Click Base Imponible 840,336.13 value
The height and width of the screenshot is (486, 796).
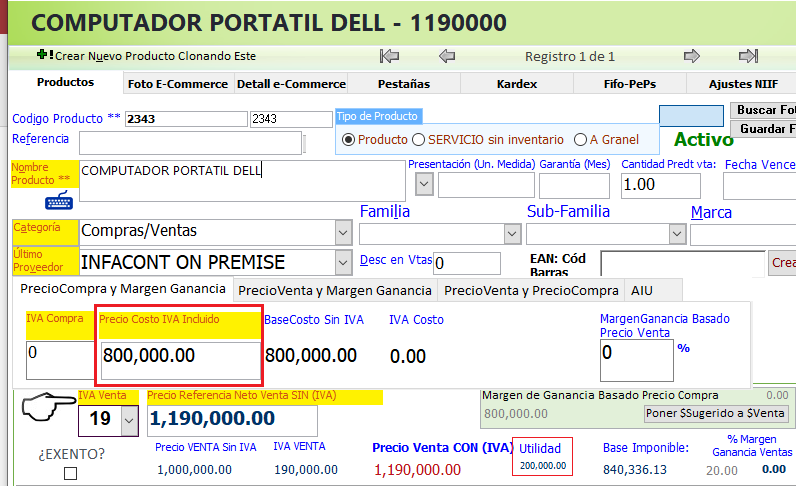pyautogui.click(x=635, y=470)
